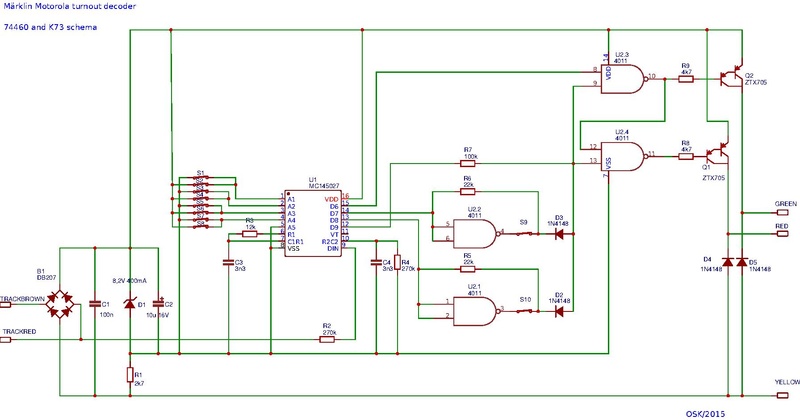Select the C2 10u/16V capacitor
This screenshot has height=420, width=800.
pyautogui.click(x=157, y=303)
